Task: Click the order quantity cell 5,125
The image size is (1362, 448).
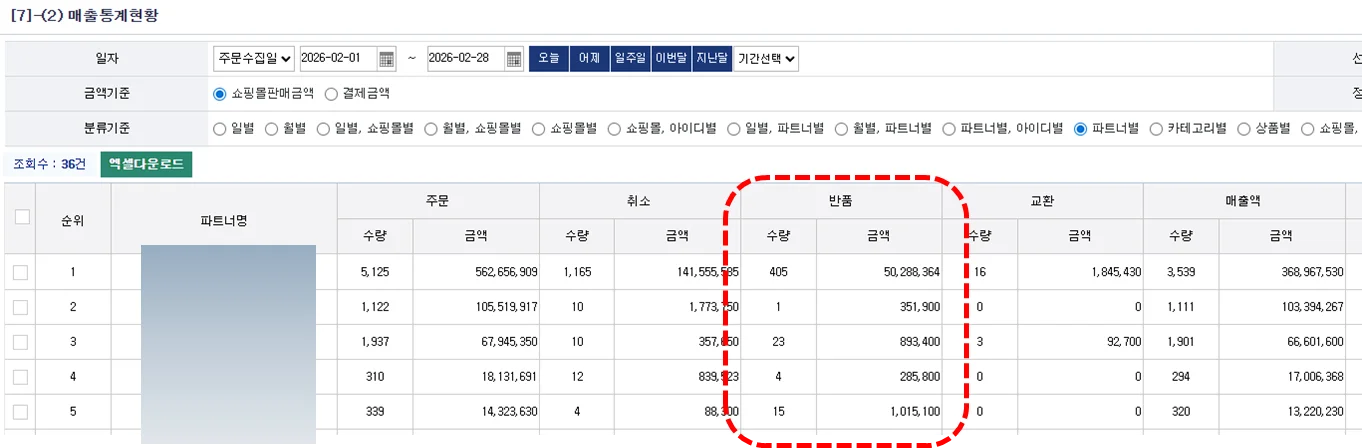Action: click(x=375, y=272)
